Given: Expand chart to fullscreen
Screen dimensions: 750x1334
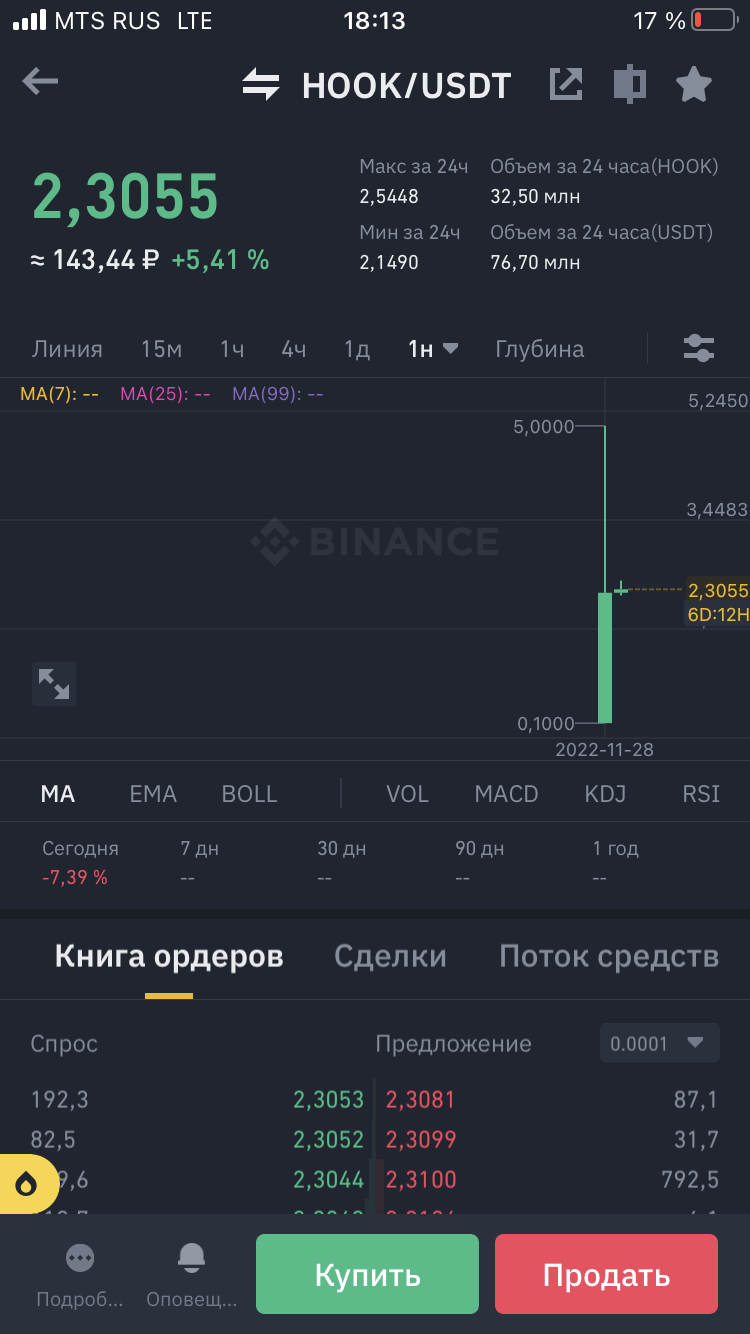Looking at the screenshot, I should (54, 684).
